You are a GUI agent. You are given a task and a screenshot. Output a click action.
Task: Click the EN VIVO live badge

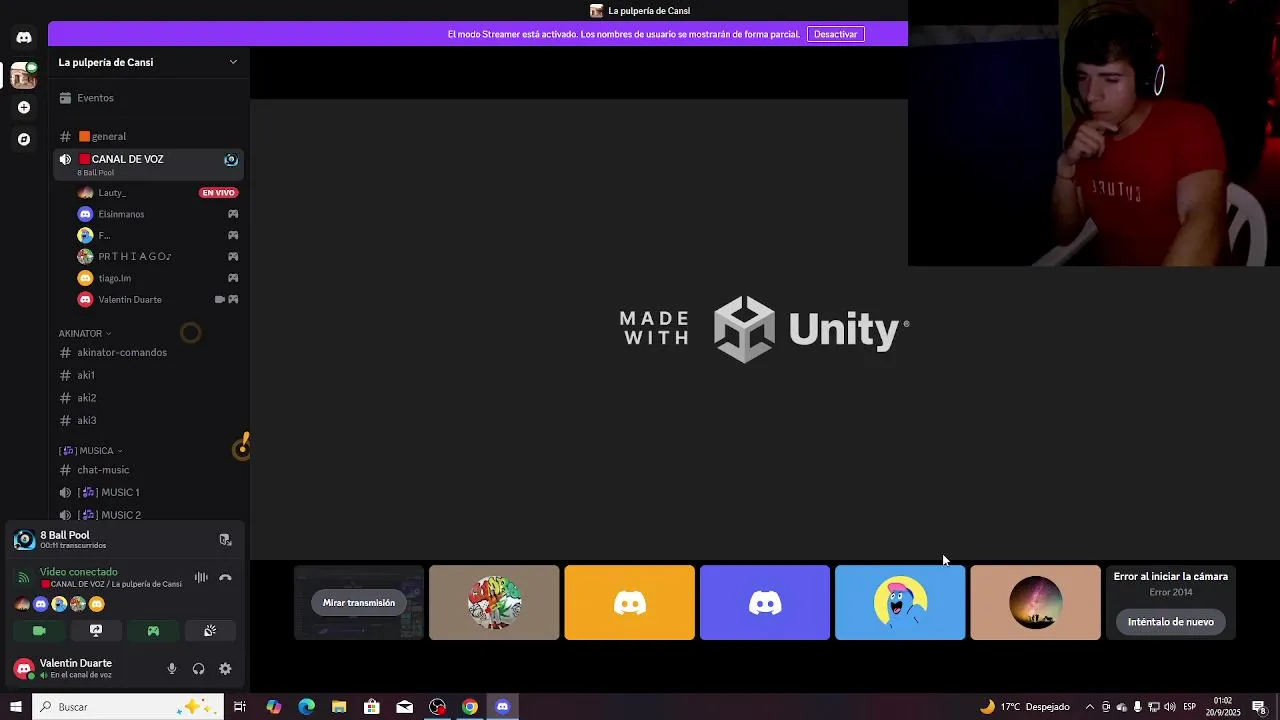point(218,193)
